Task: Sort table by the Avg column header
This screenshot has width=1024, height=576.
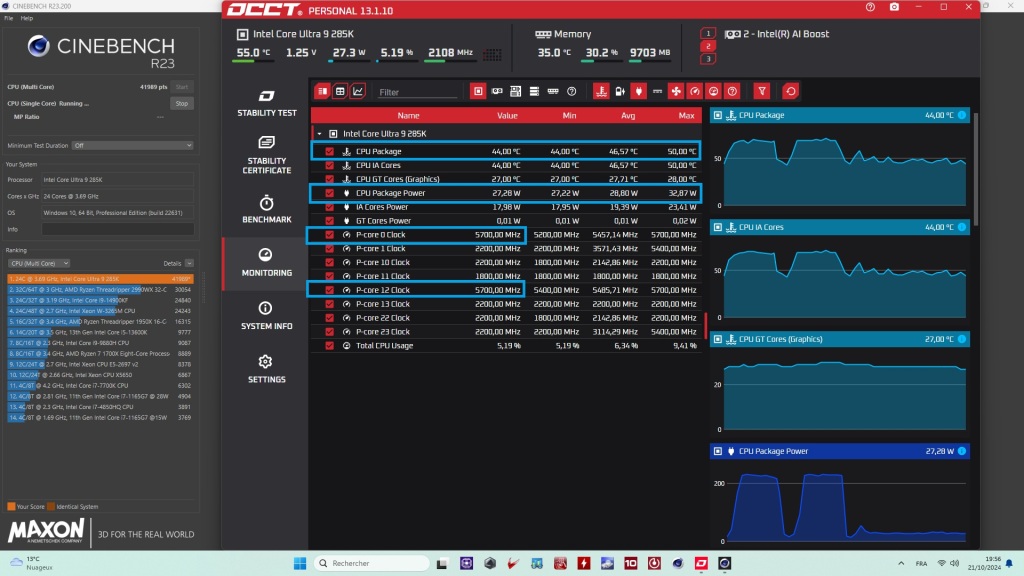Action: click(x=628, y=116)
